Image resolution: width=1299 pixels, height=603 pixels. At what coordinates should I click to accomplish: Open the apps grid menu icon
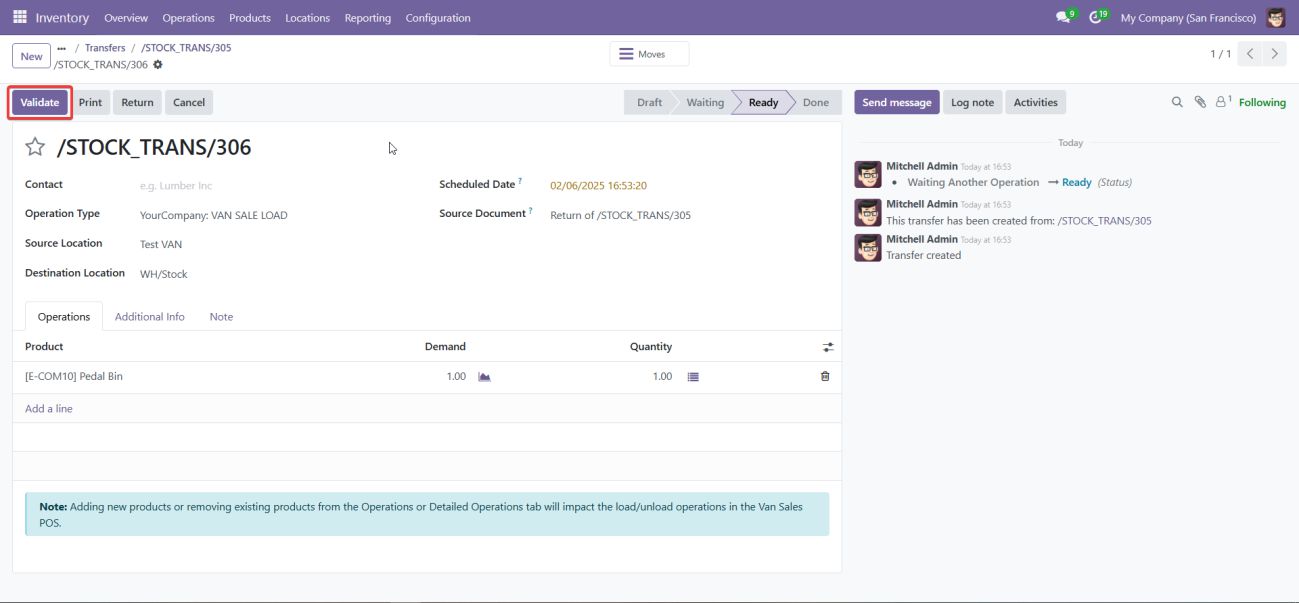pos(20,18)
